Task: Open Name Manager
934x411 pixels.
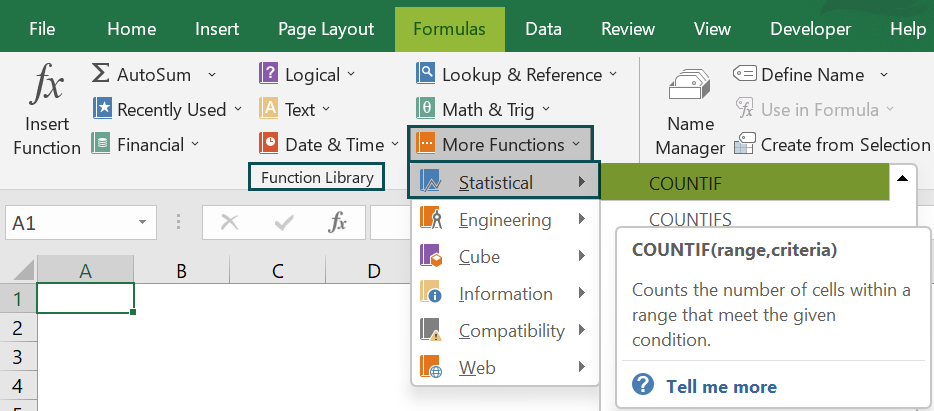Action: click(x=690, y=110)
